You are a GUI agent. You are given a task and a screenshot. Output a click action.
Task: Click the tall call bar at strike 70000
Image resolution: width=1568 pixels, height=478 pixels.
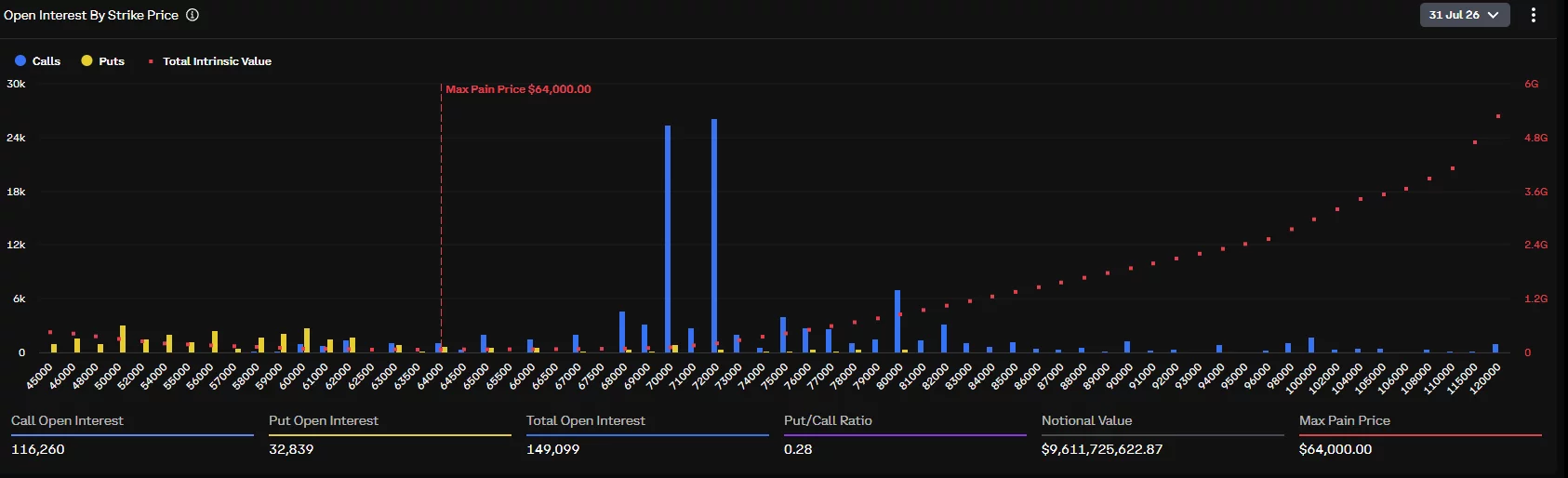coord(668,239)
